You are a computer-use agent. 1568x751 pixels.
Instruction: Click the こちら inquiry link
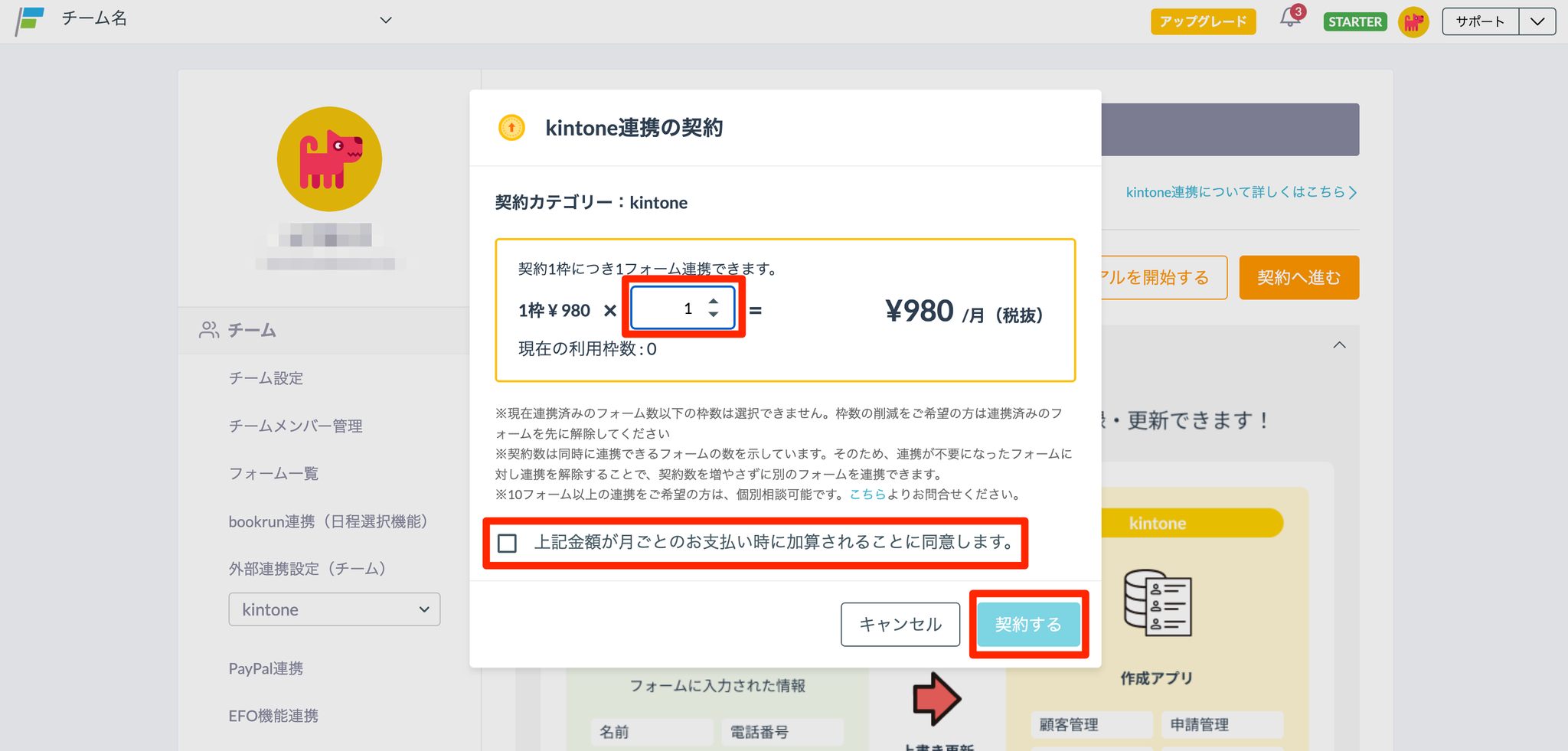coord(867,495)
